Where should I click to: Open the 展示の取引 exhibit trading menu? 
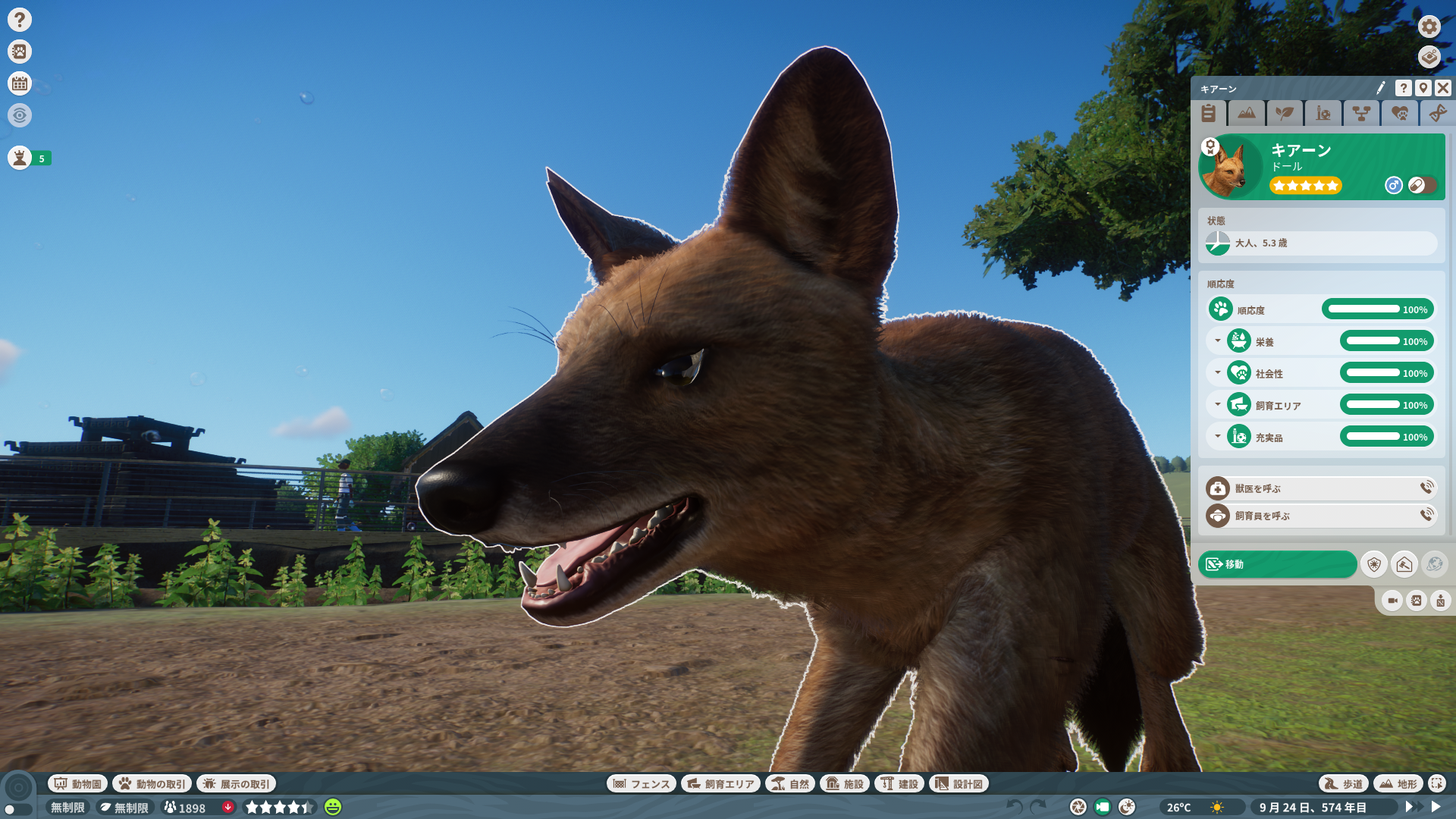point(237,783)
